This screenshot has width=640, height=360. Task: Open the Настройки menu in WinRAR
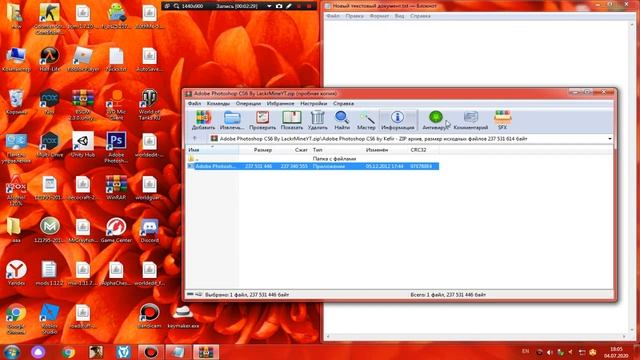point(313,104)
